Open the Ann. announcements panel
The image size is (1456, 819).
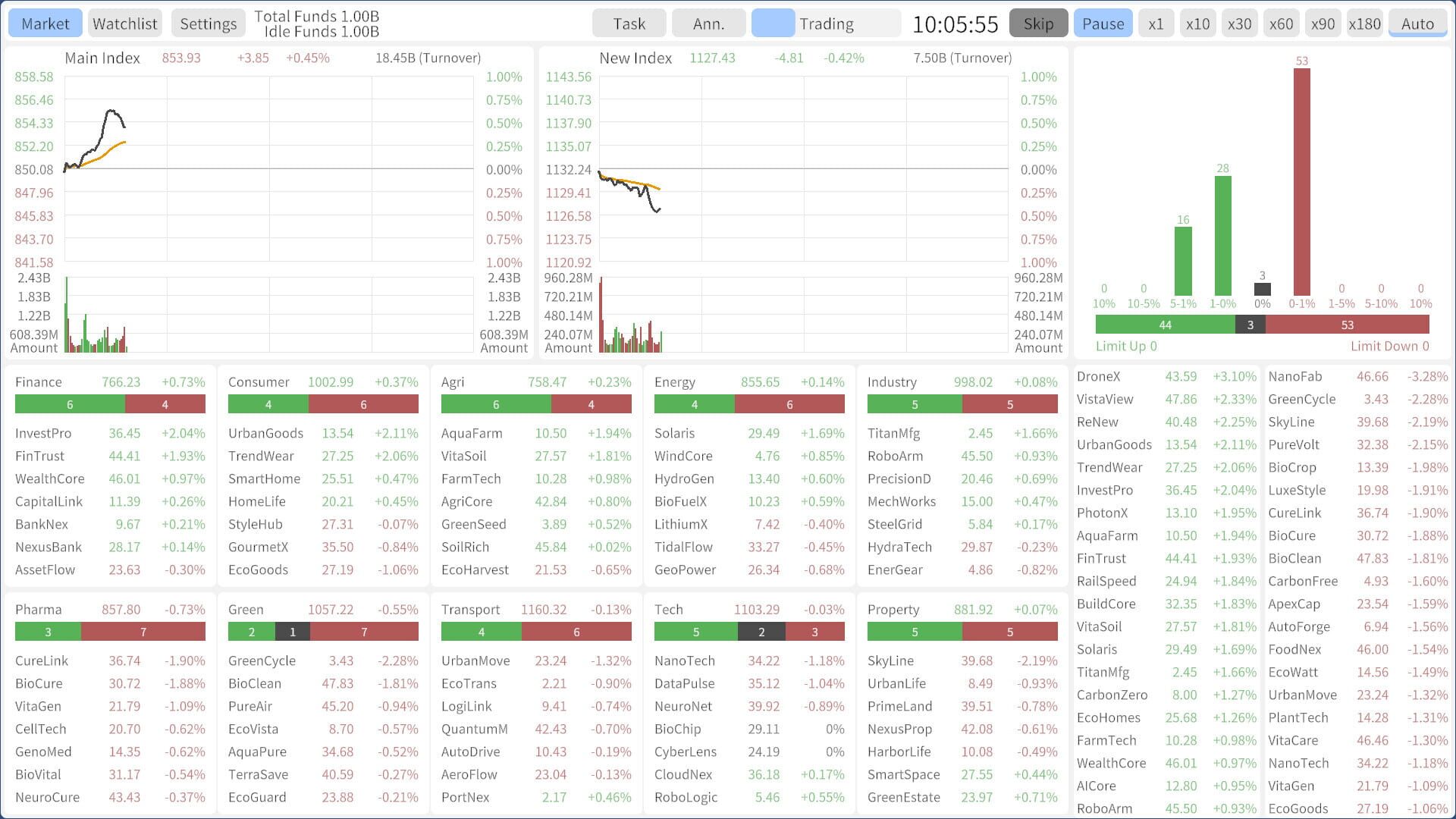(708, 24)
